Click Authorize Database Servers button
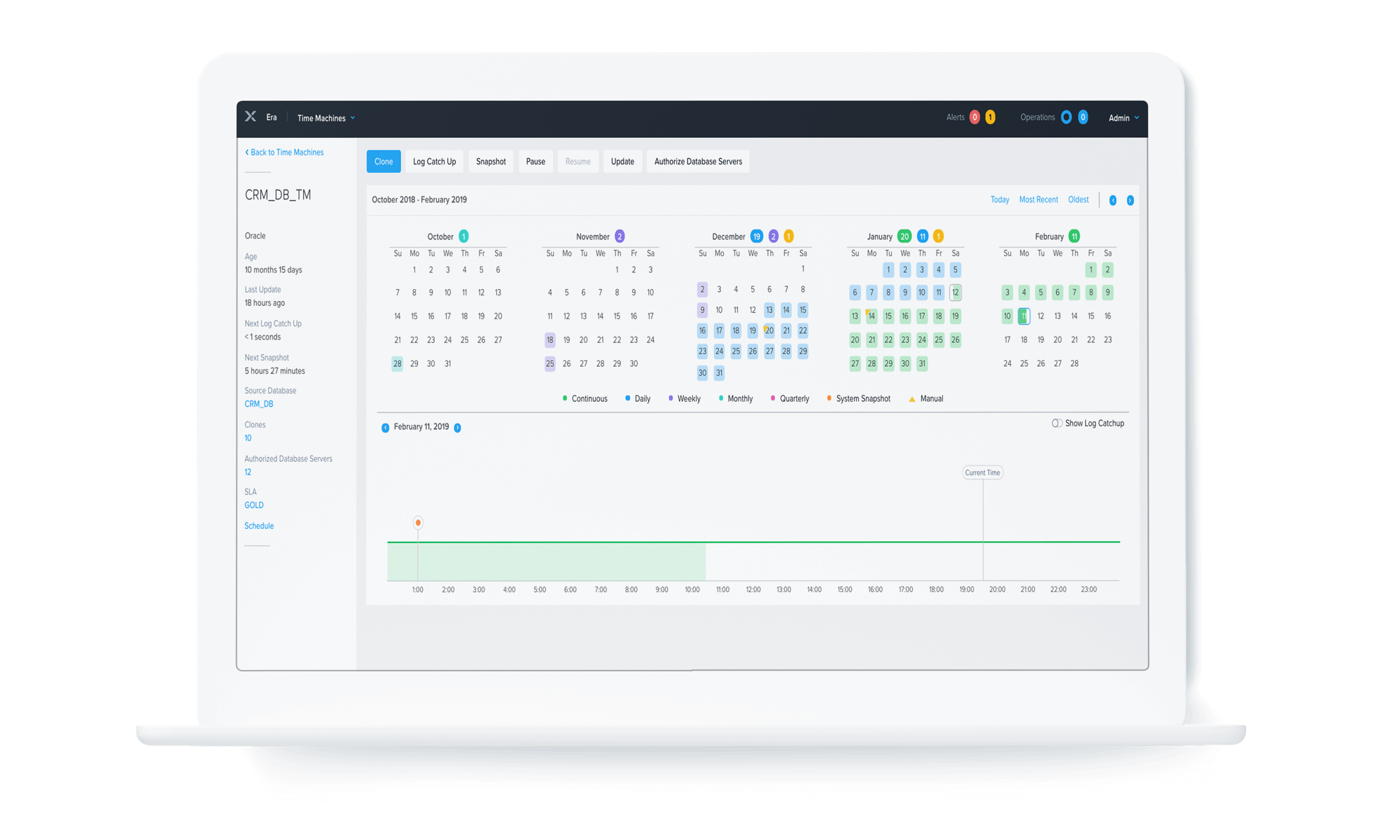This screenshot has height=840, width=1400. pos(698,162)
